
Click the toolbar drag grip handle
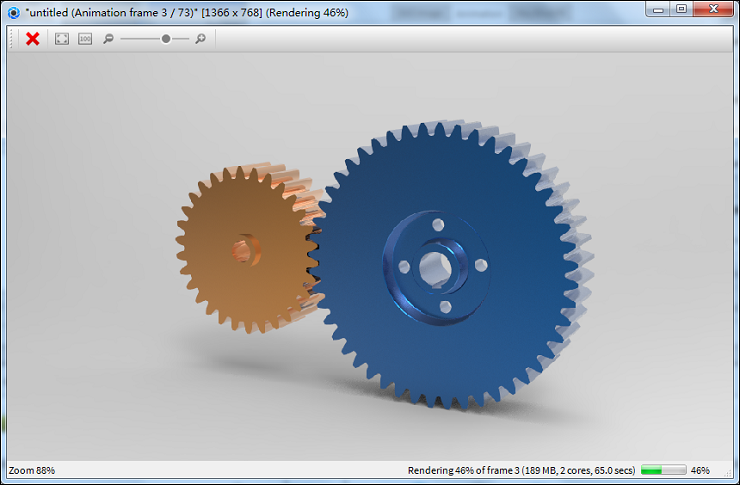11,39
